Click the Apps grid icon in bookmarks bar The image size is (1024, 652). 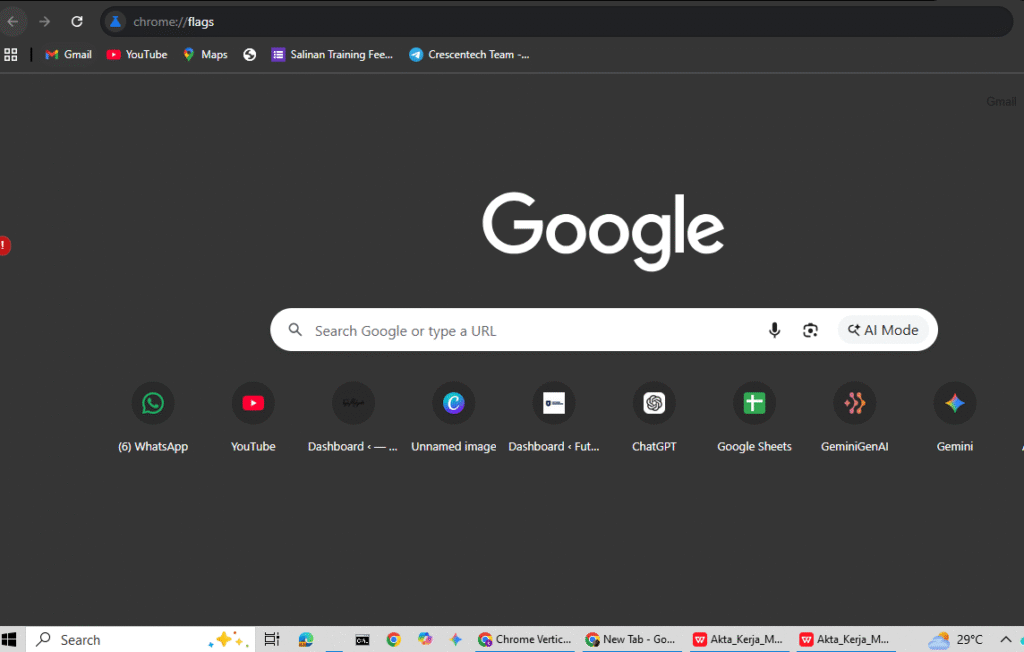pos(11,55)
